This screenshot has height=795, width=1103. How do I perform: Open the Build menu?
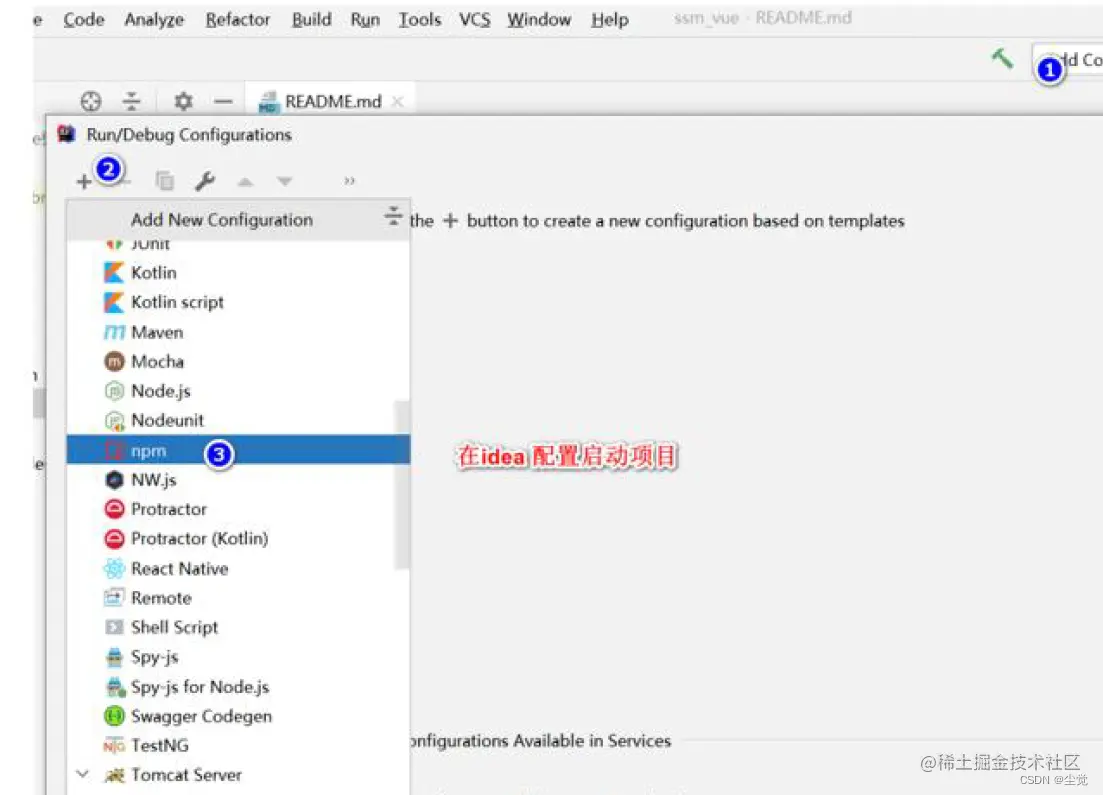[312, 20]
